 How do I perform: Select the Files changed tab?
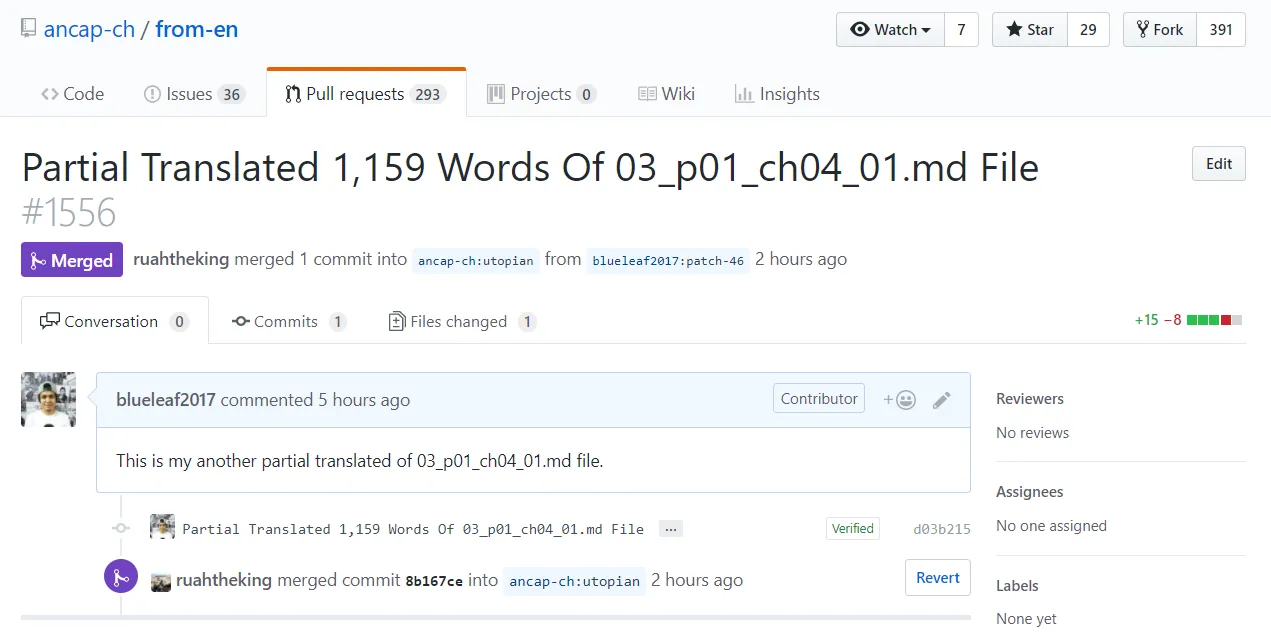[x=462, y=321]
